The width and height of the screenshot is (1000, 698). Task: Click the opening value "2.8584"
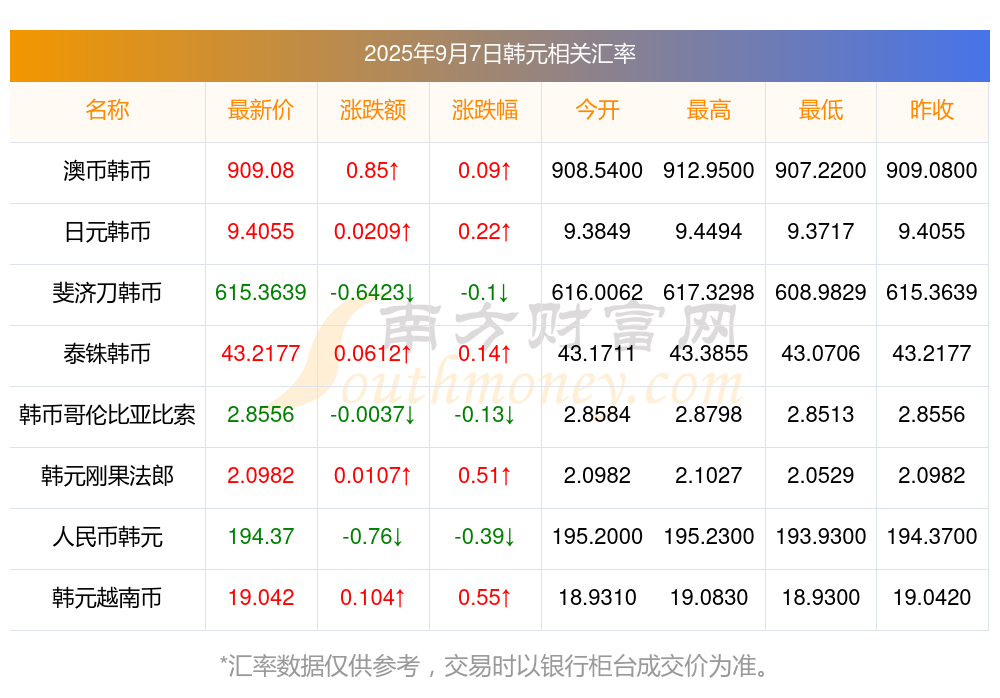click(597, 415)
